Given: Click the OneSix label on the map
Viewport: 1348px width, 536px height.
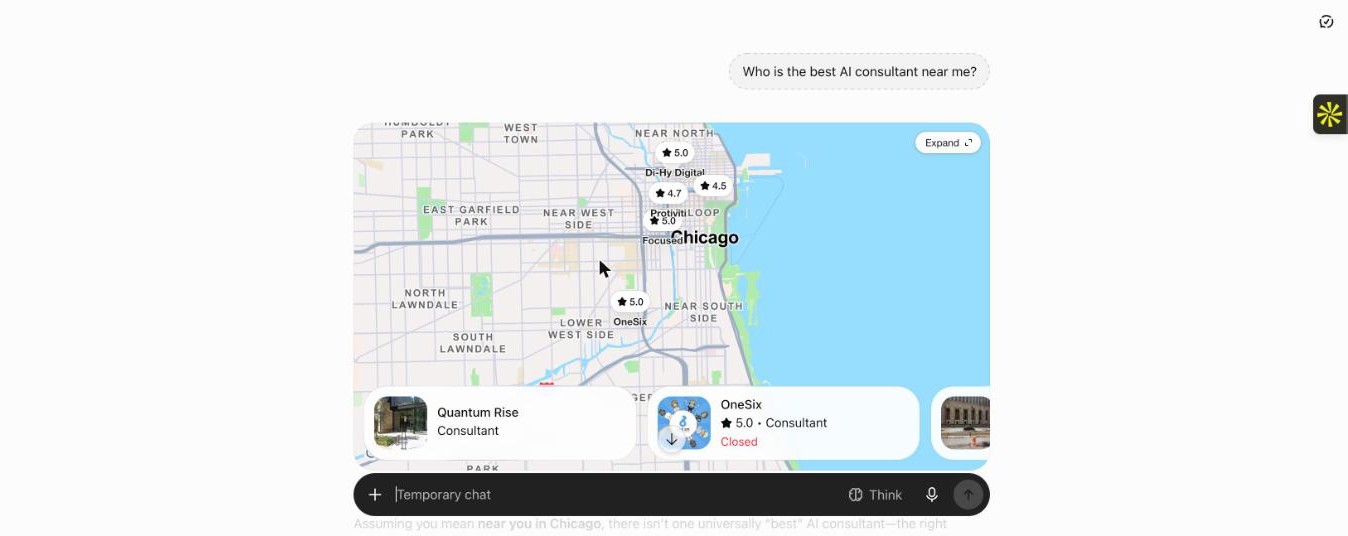Looking at the screenshot, I should pyautogui.click(x=630, y=322).
